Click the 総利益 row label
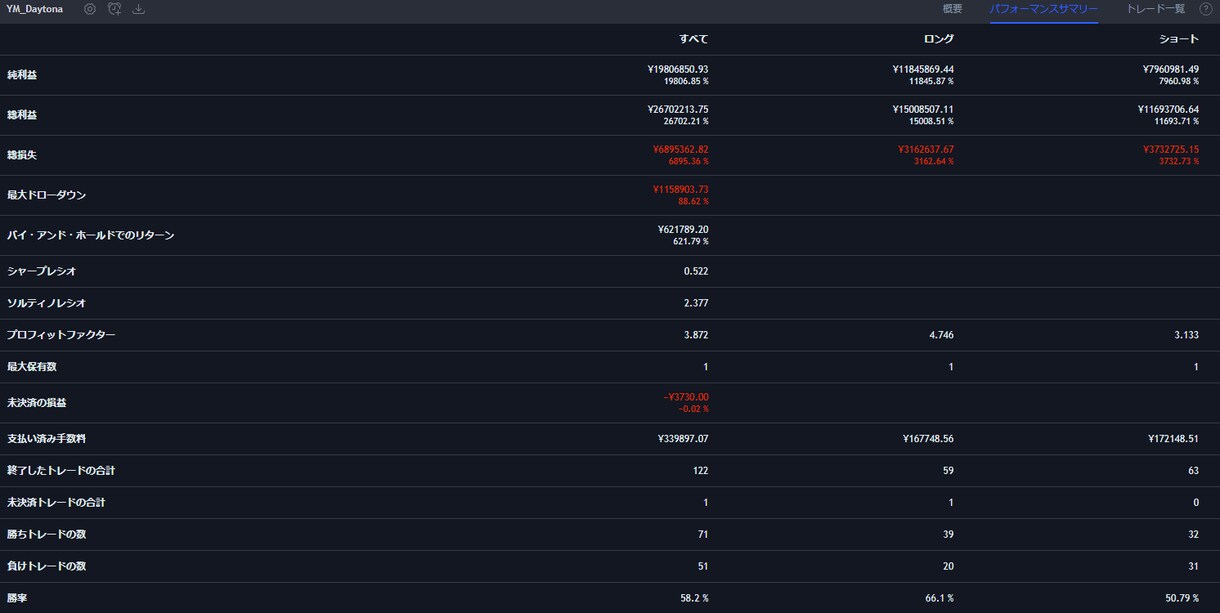1220x613 pixels. (x=22, y=115)
